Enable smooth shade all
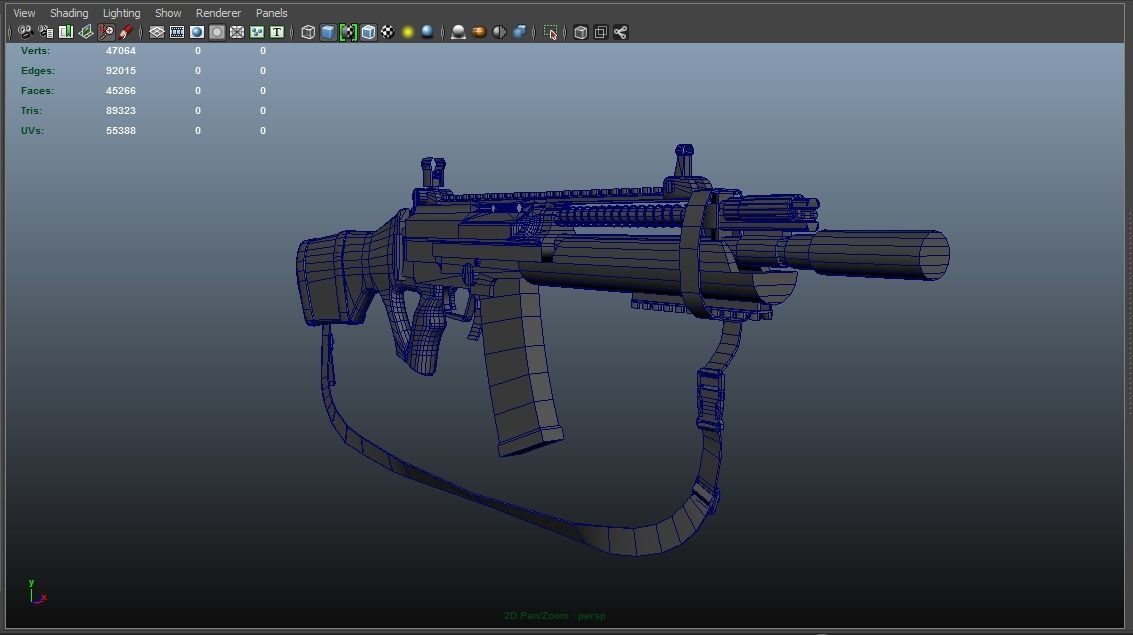 (330, 32)
